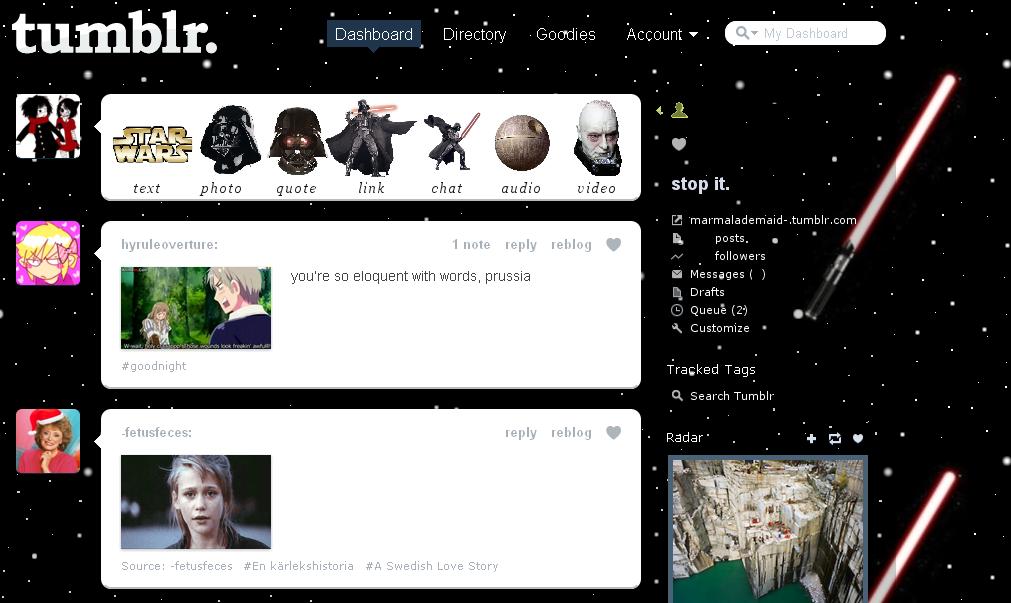Open Customize via the wrench icon
Viewport: 1011px width, 603px height.
click(x=677, y=328)
